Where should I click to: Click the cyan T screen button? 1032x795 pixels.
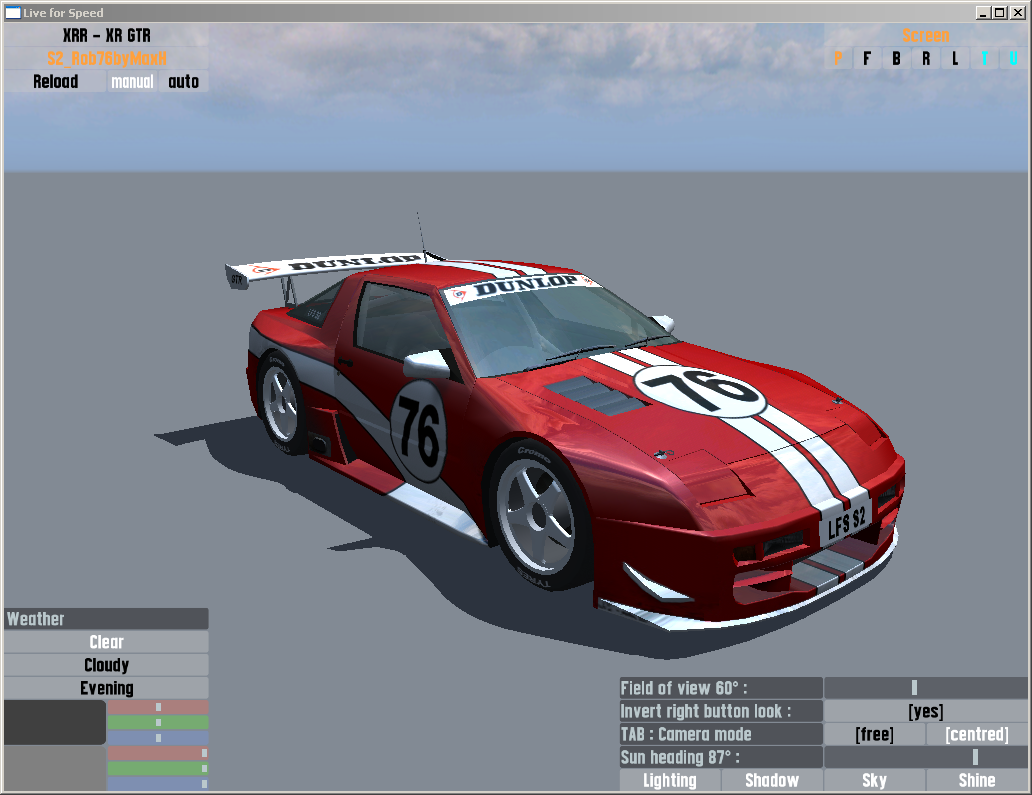tap(985, 59)
